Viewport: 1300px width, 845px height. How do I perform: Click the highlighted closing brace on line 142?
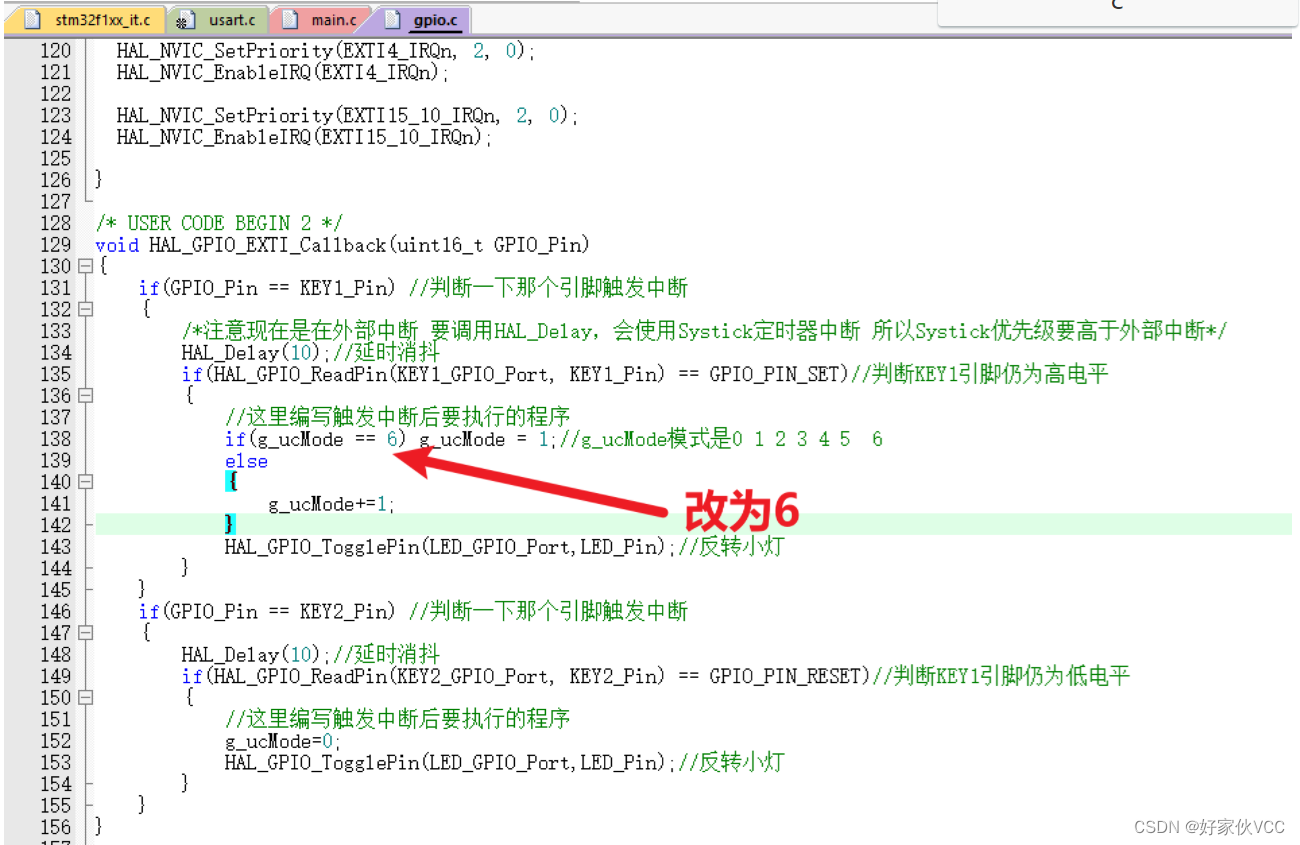[x=230, y=525]
